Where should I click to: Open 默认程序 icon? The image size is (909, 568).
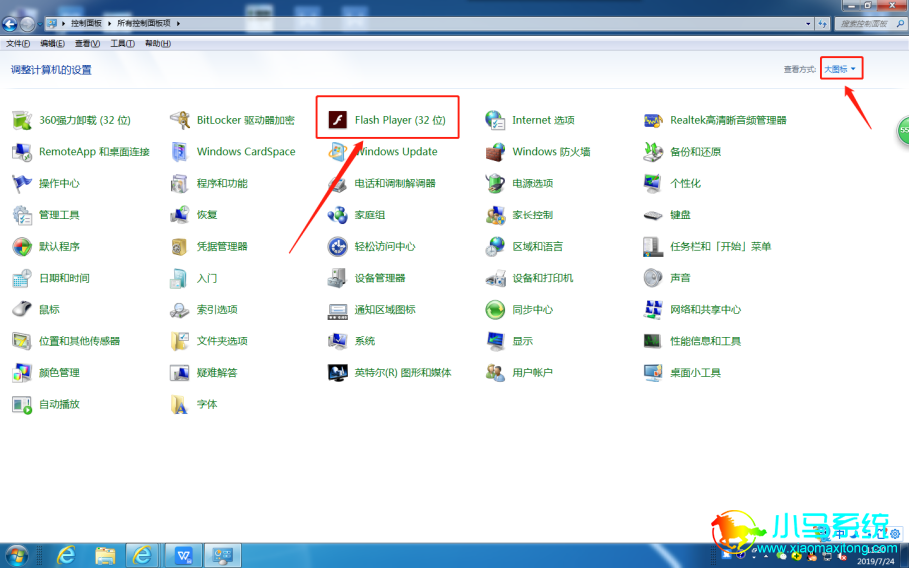click(x=22, y=246)
